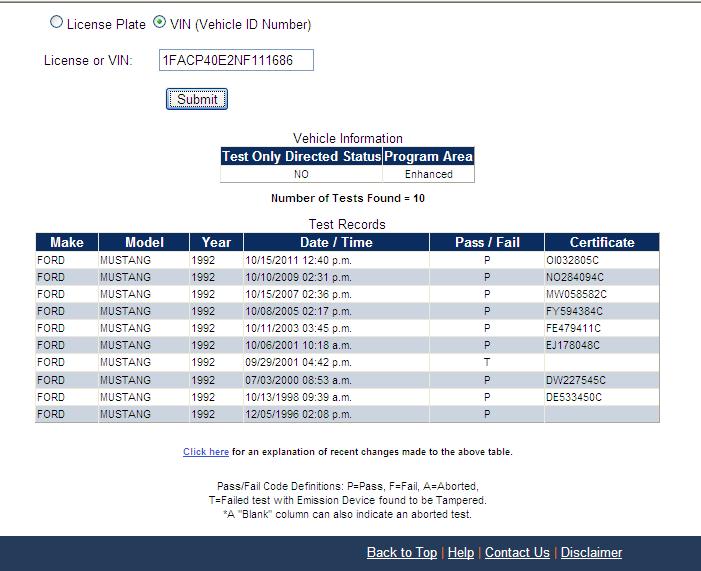
Task: Go to the Contact Us page
Action: 517,552
